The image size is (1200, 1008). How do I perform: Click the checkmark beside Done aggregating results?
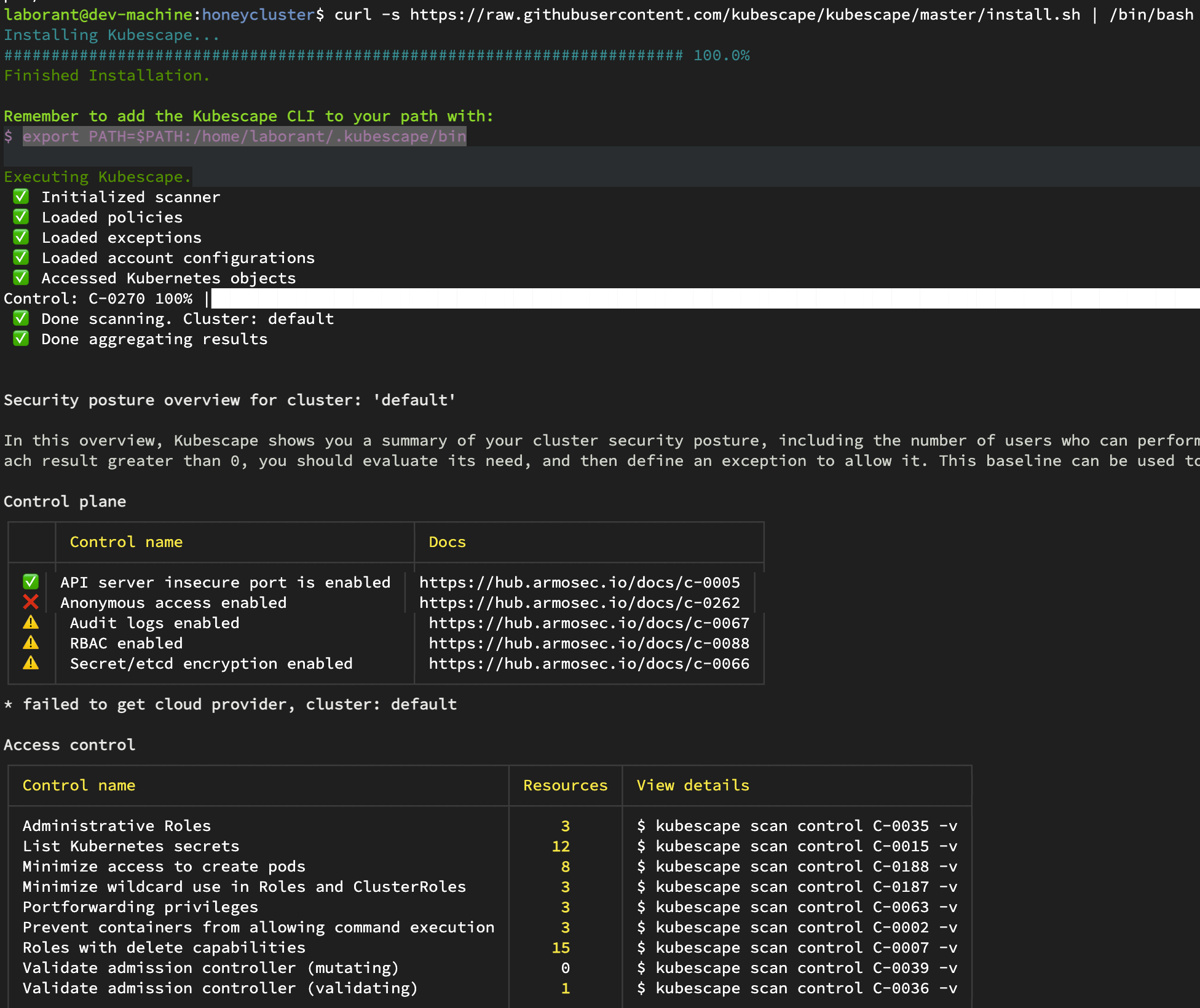(21, 339)
